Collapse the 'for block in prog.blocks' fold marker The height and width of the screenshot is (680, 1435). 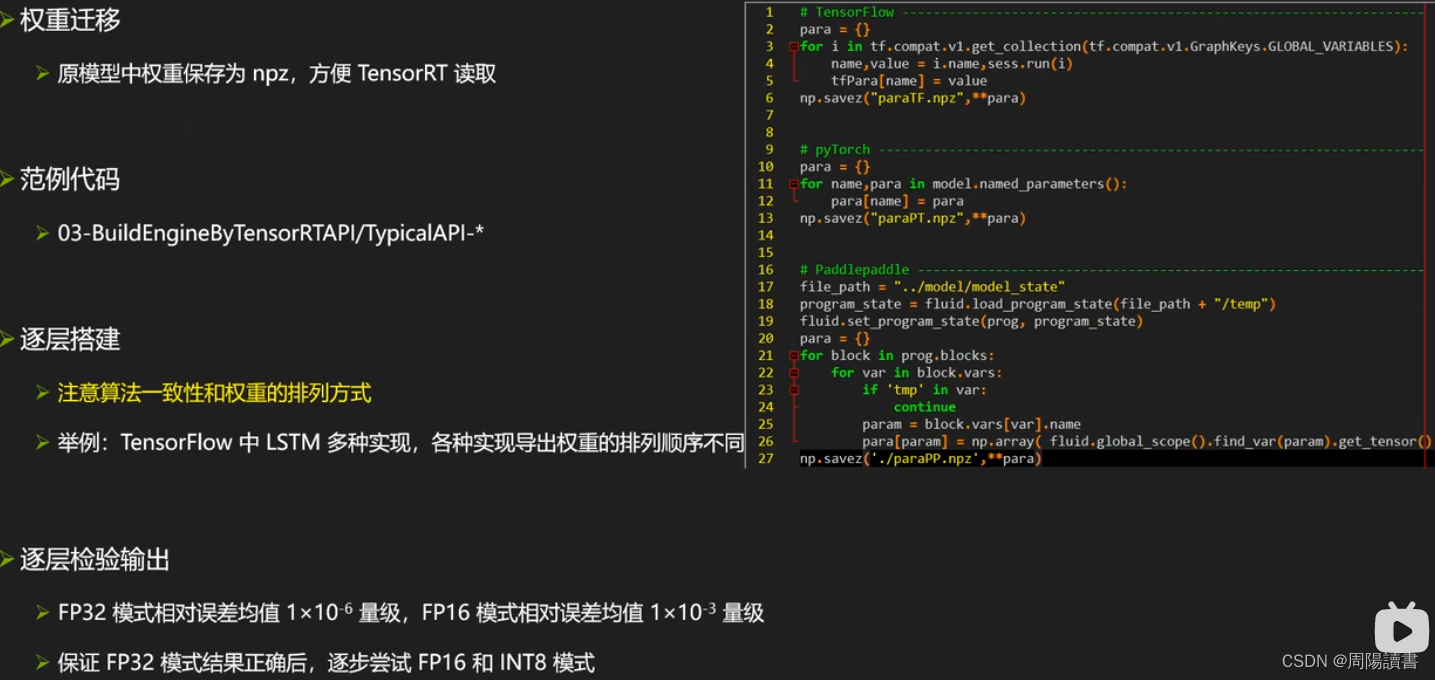793,355
